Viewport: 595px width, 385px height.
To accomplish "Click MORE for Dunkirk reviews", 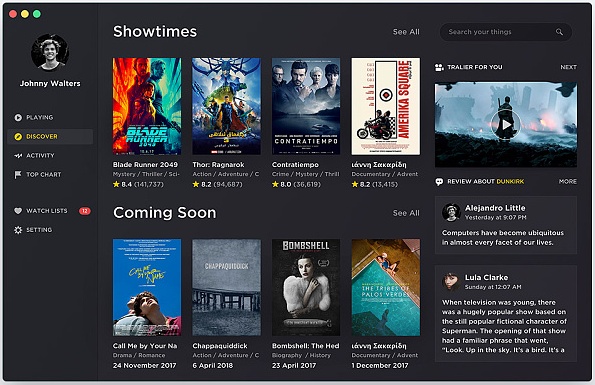I will (x=568, y=182).
